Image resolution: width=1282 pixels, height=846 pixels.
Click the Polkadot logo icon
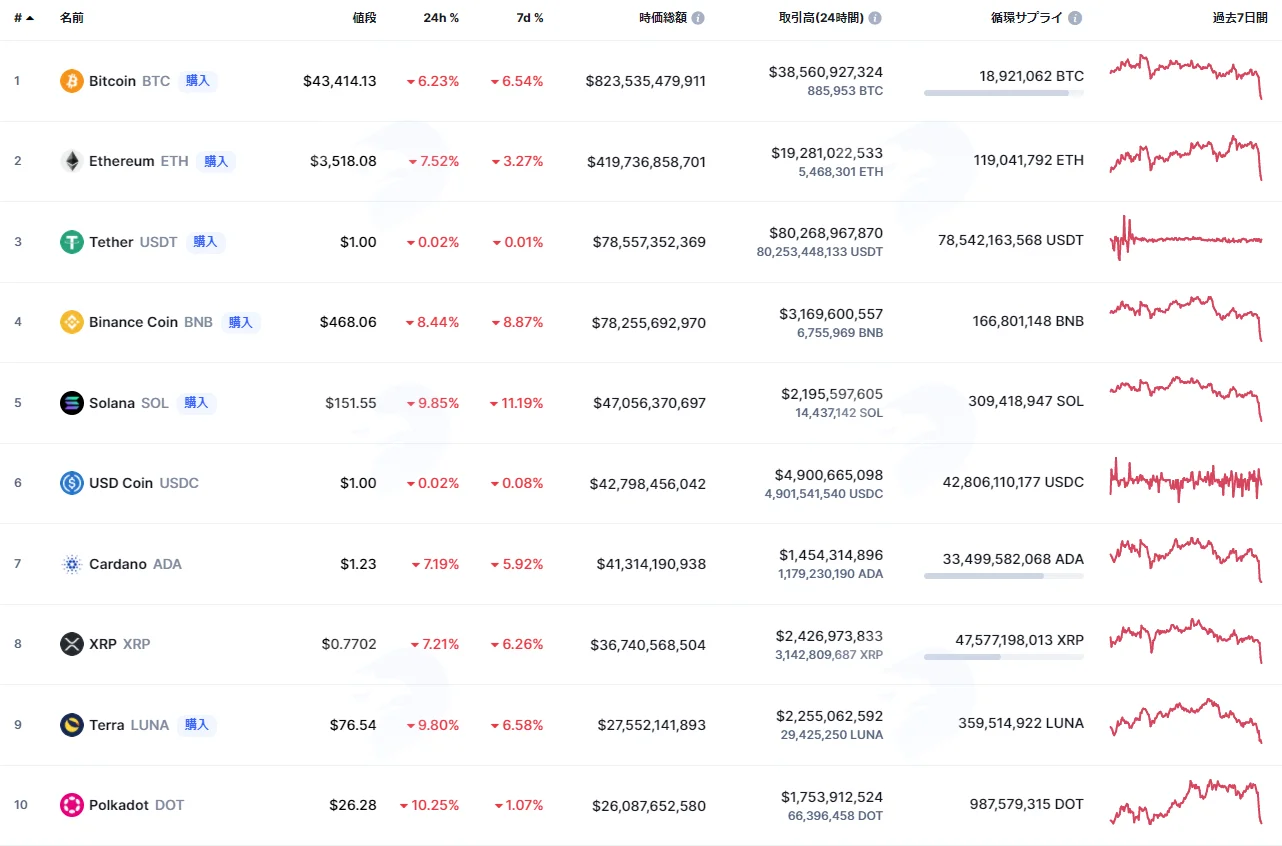tap(72, 805)
